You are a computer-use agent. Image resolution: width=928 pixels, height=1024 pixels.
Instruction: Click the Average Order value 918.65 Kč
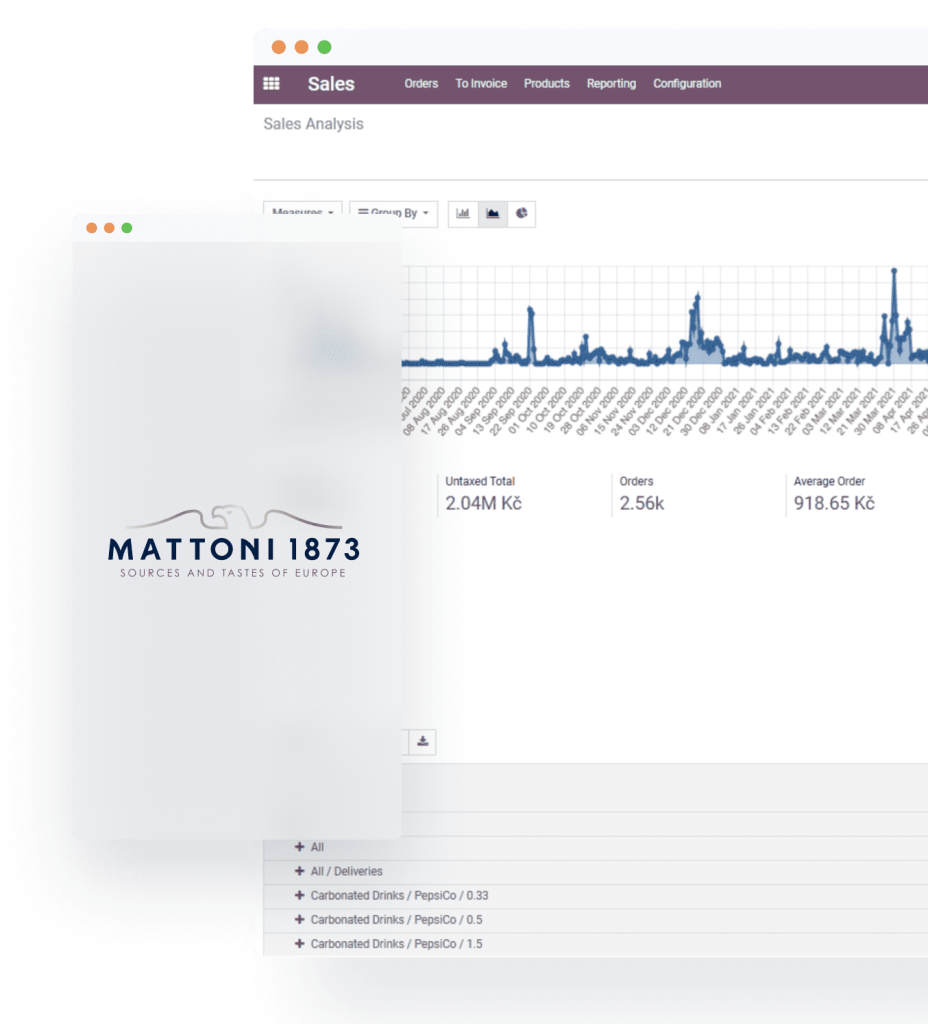coord(834,504)
